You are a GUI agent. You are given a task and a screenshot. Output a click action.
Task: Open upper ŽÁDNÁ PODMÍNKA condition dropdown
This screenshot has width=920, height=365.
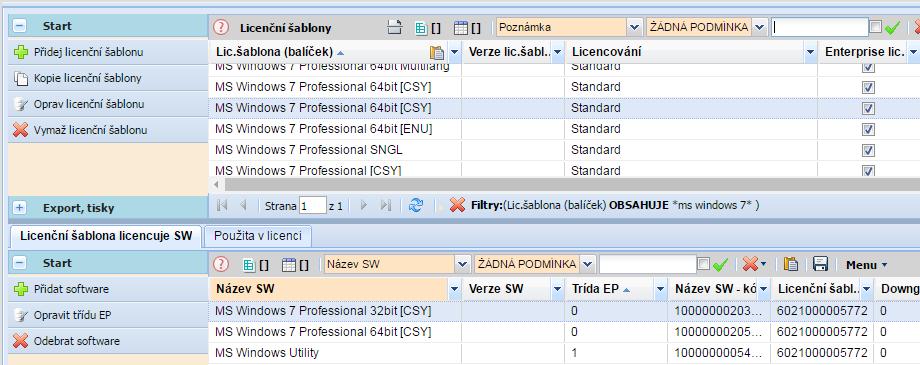click(759, 27)
